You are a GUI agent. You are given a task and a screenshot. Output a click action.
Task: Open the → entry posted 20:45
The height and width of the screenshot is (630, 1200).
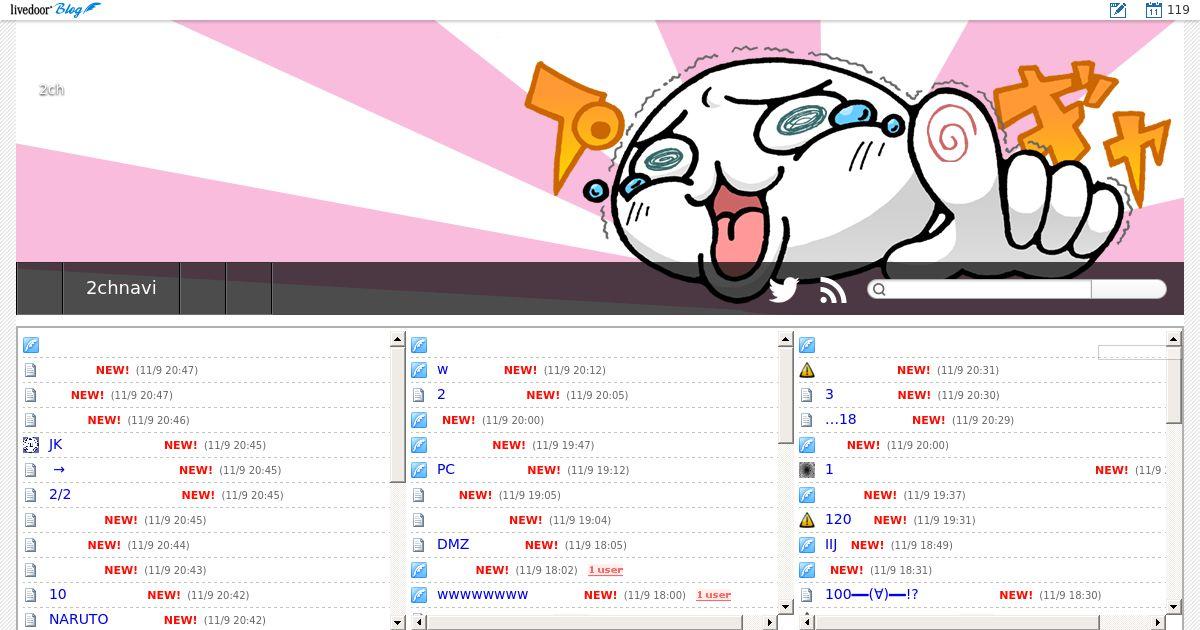59,470
